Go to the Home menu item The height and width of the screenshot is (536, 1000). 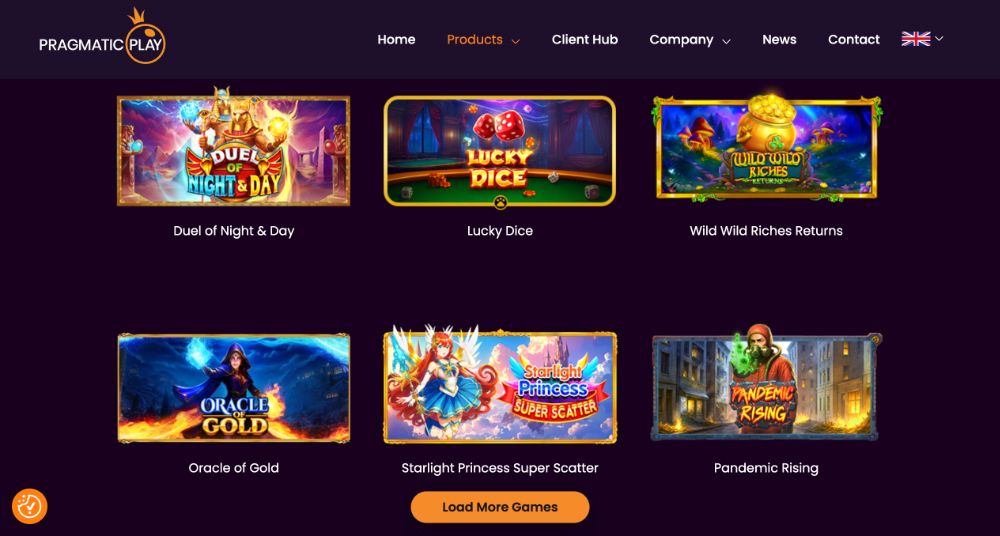coord(396,40)
